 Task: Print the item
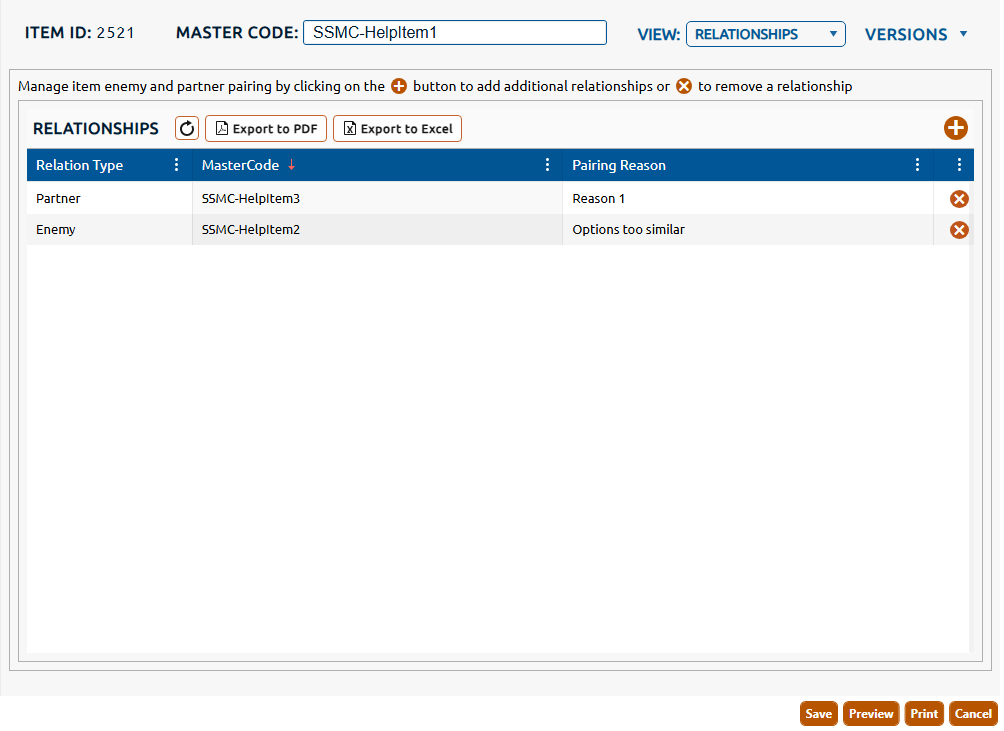(924, 713)
